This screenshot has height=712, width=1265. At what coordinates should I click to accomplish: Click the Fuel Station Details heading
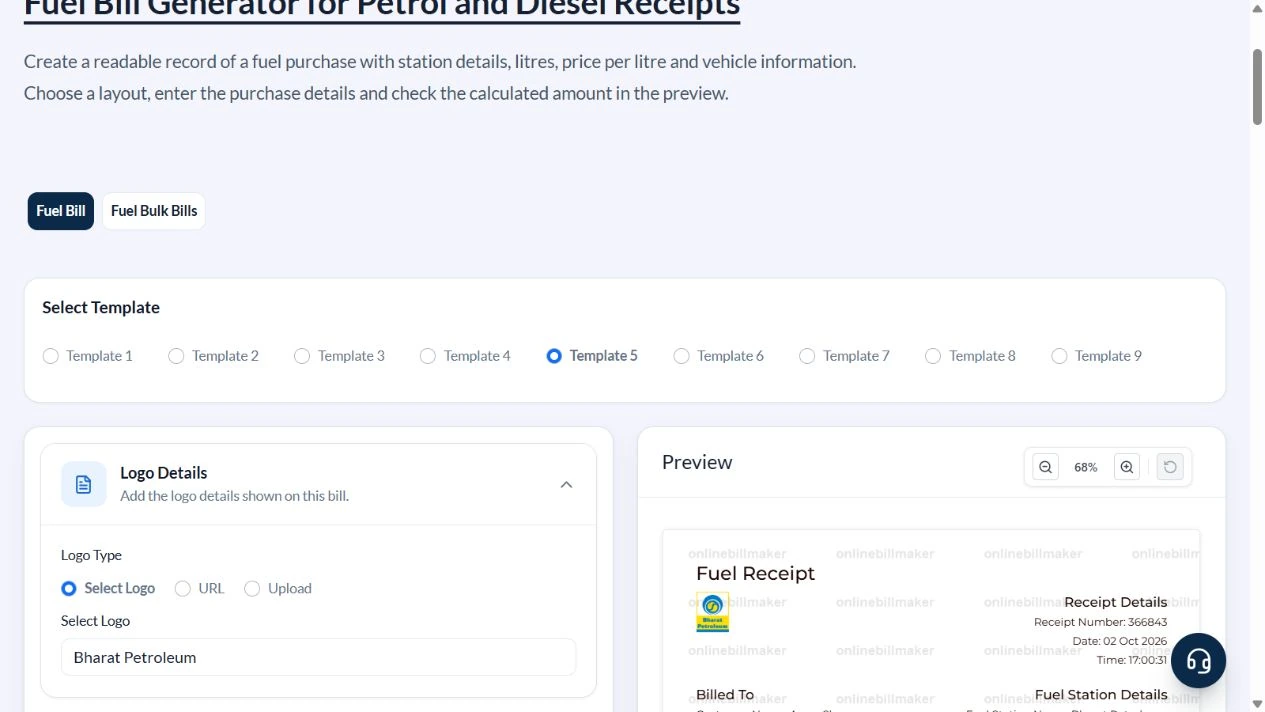pyautogui.click(x=1101, y=694)
